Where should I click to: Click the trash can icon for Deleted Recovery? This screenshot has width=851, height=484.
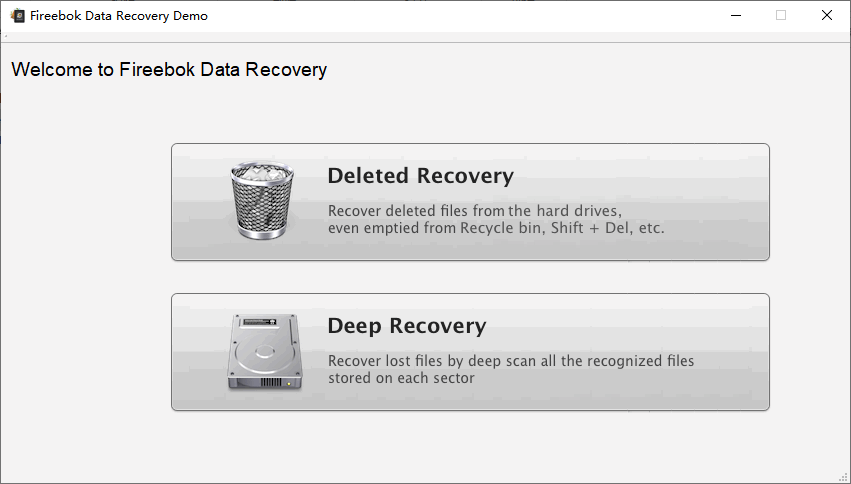262,201
